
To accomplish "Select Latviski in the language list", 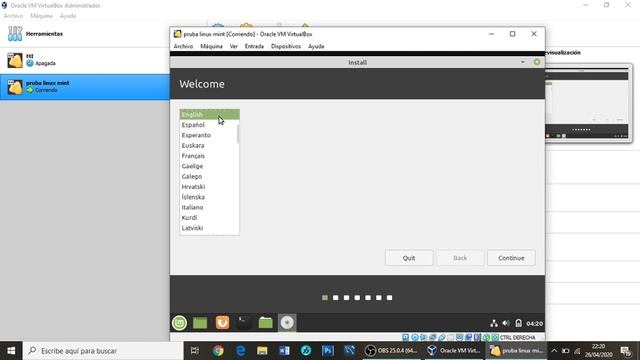I will coord(208,228).
